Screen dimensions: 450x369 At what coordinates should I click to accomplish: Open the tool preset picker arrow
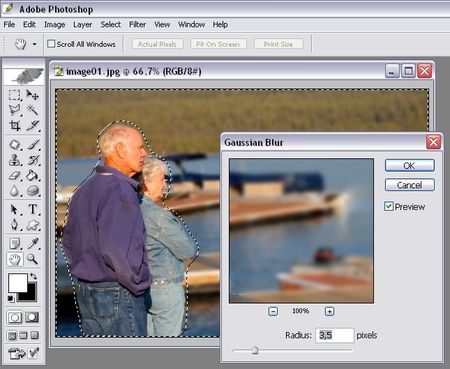pyautogui.click(x=34, y=44)
